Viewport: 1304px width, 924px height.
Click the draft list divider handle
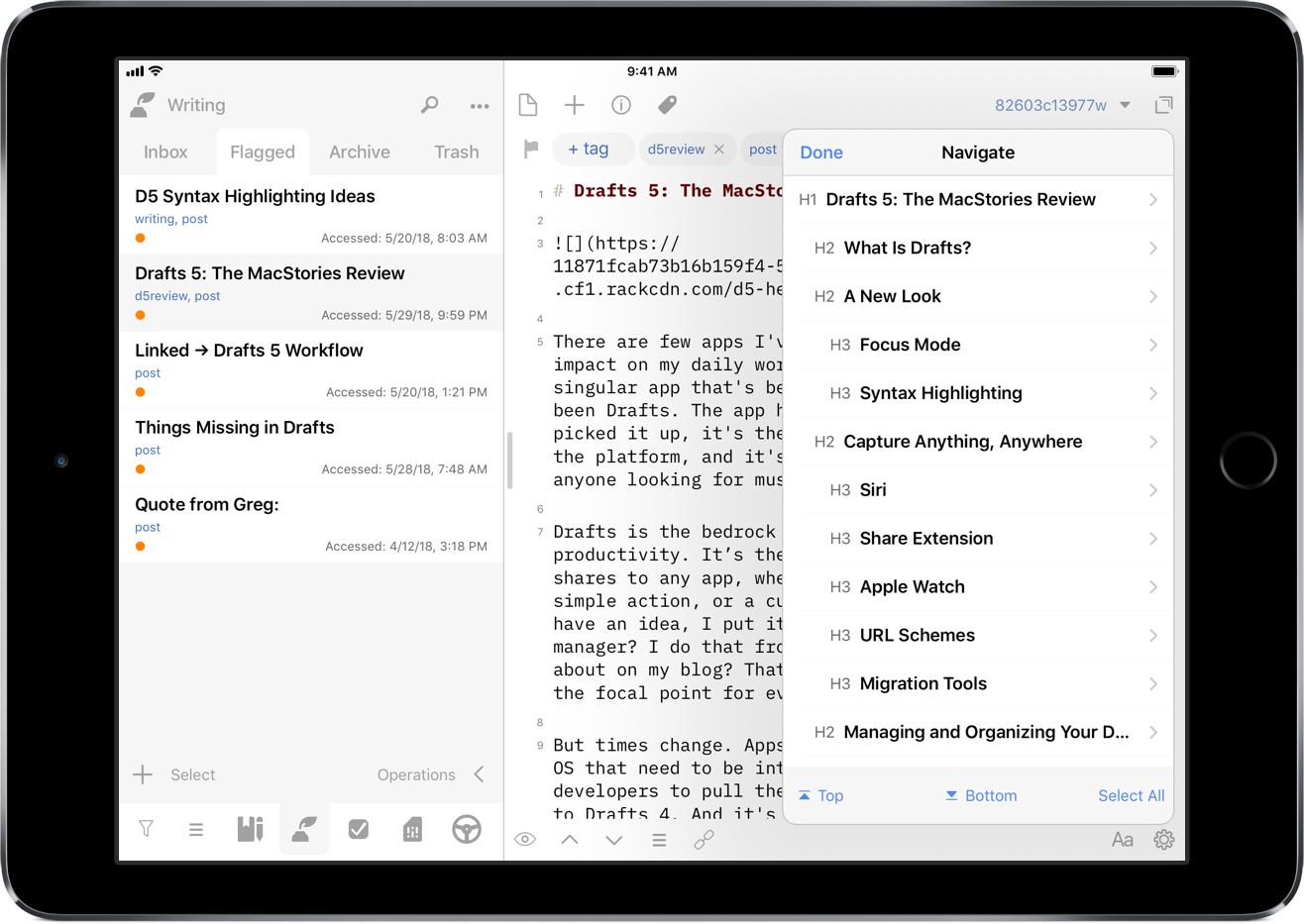[x=509, y=462]
